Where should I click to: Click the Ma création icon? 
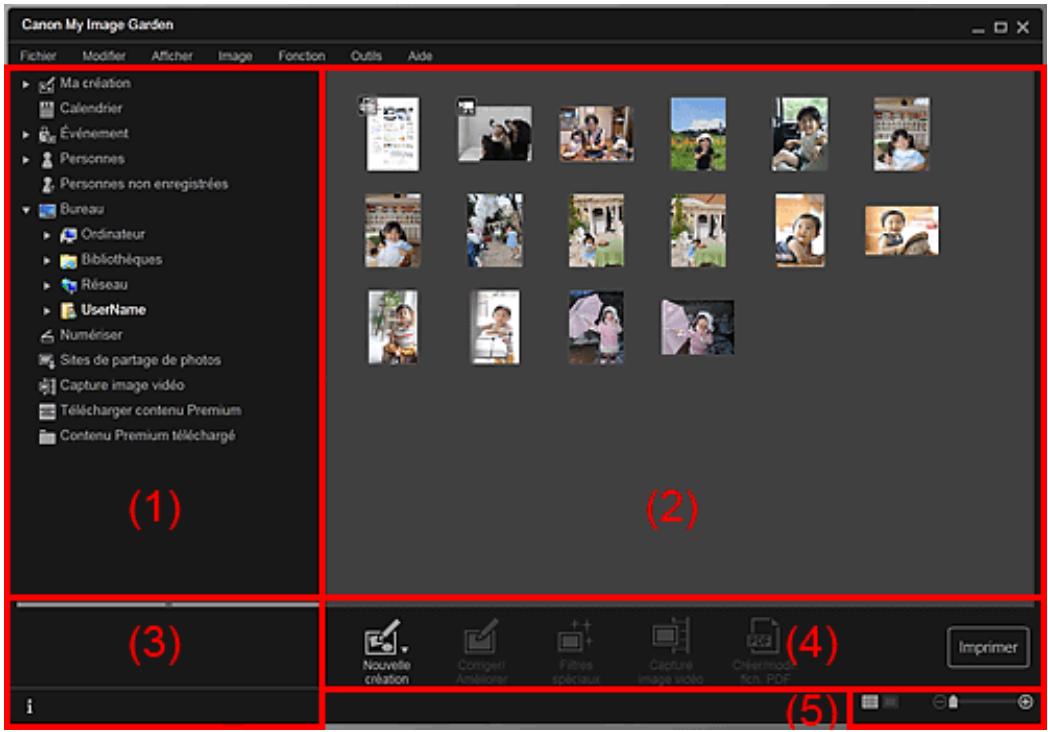click(46, 85)
